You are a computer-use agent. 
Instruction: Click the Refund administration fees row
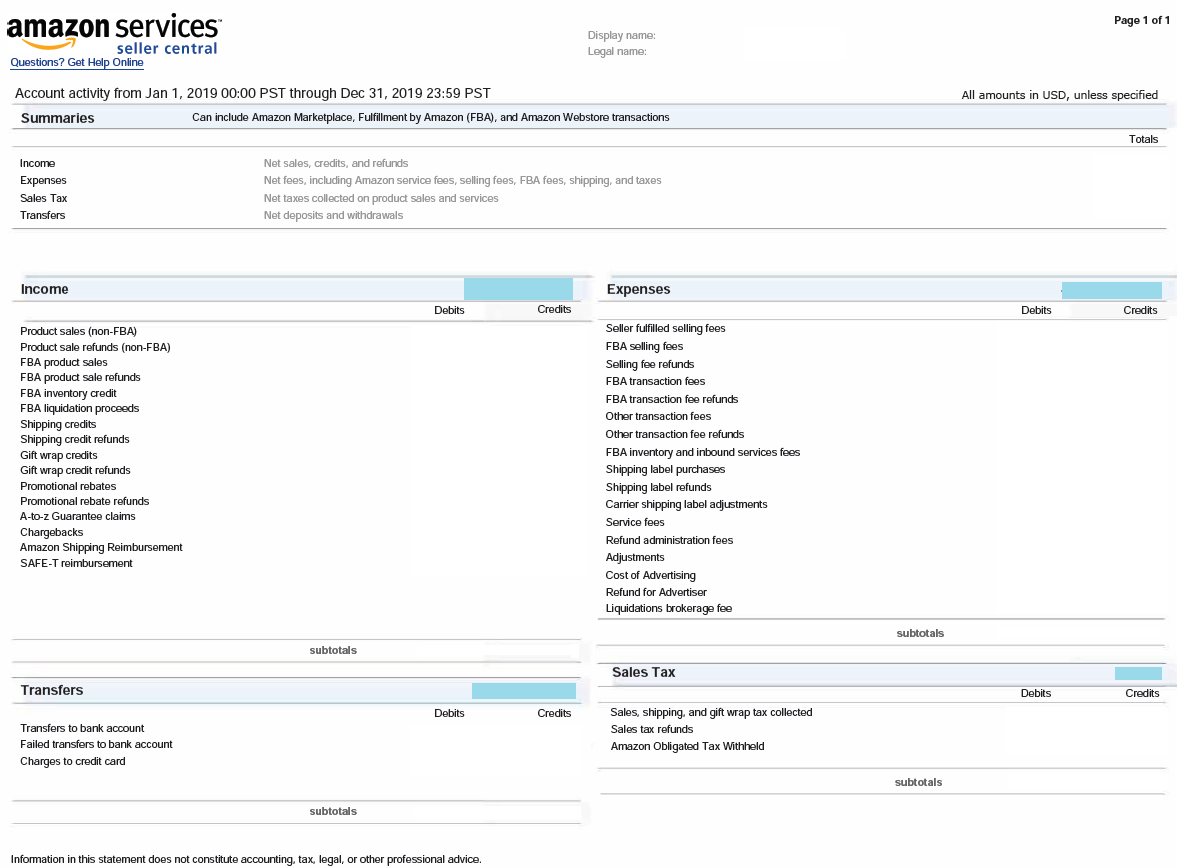click(x=669, y=541)
